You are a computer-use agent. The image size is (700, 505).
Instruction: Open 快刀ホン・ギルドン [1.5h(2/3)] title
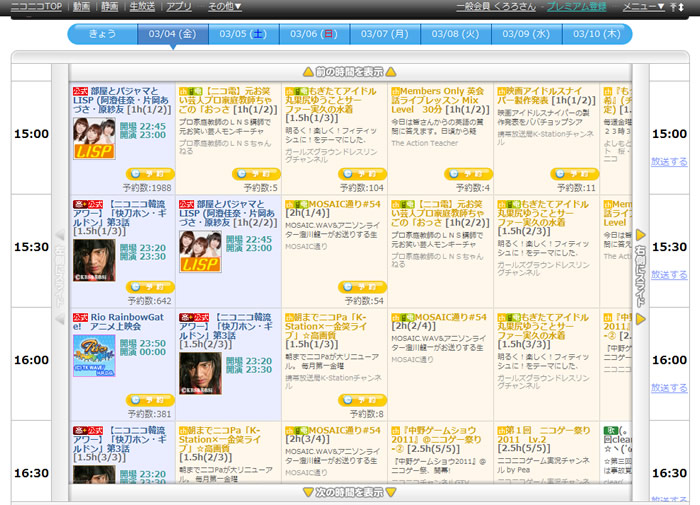[x=226, y=330]
